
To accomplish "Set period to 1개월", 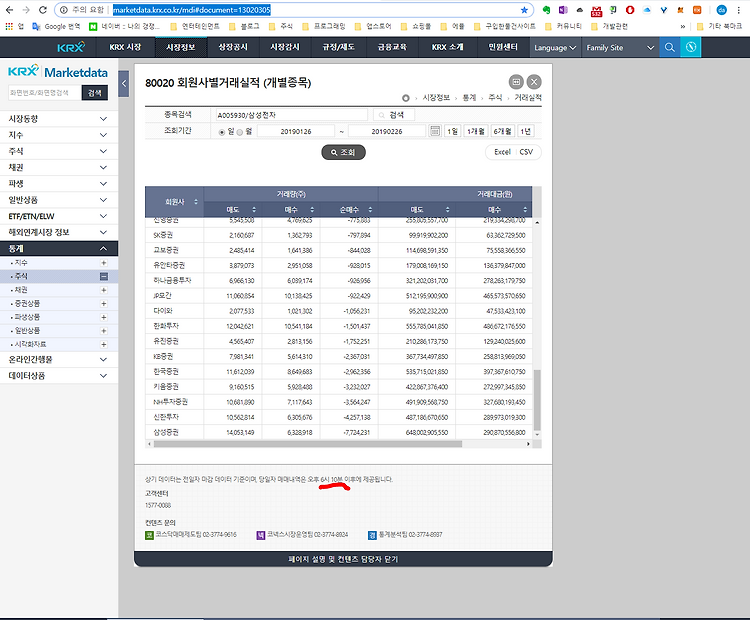I will (x=475, y=131).
